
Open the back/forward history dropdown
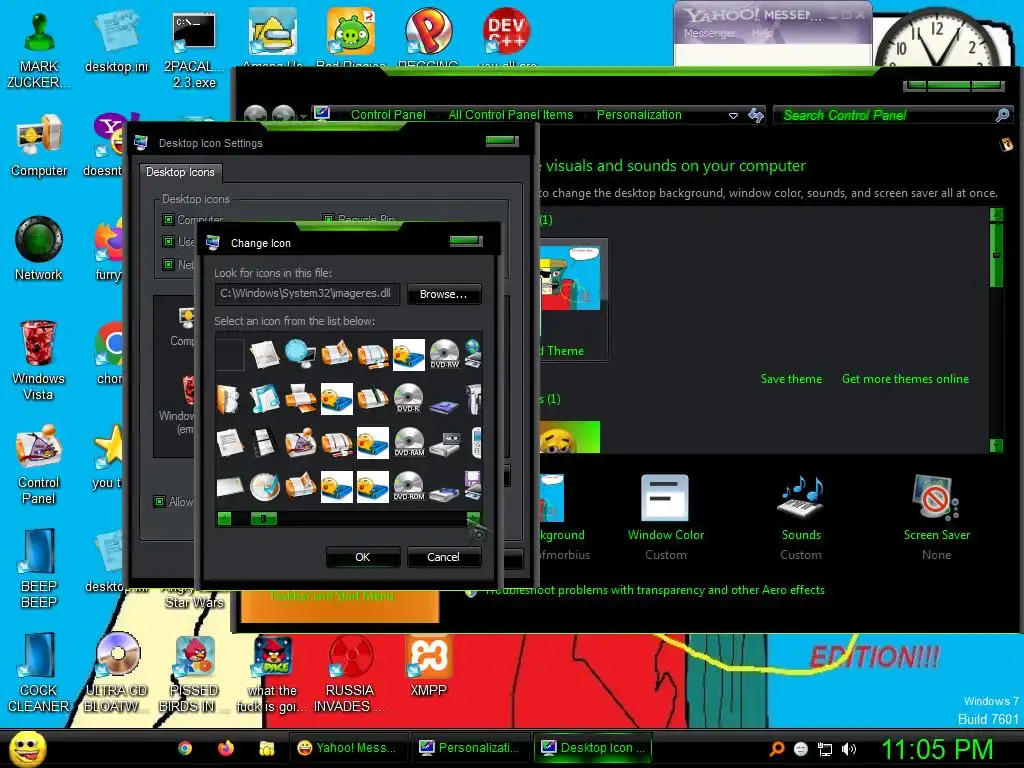pos(303,116)
